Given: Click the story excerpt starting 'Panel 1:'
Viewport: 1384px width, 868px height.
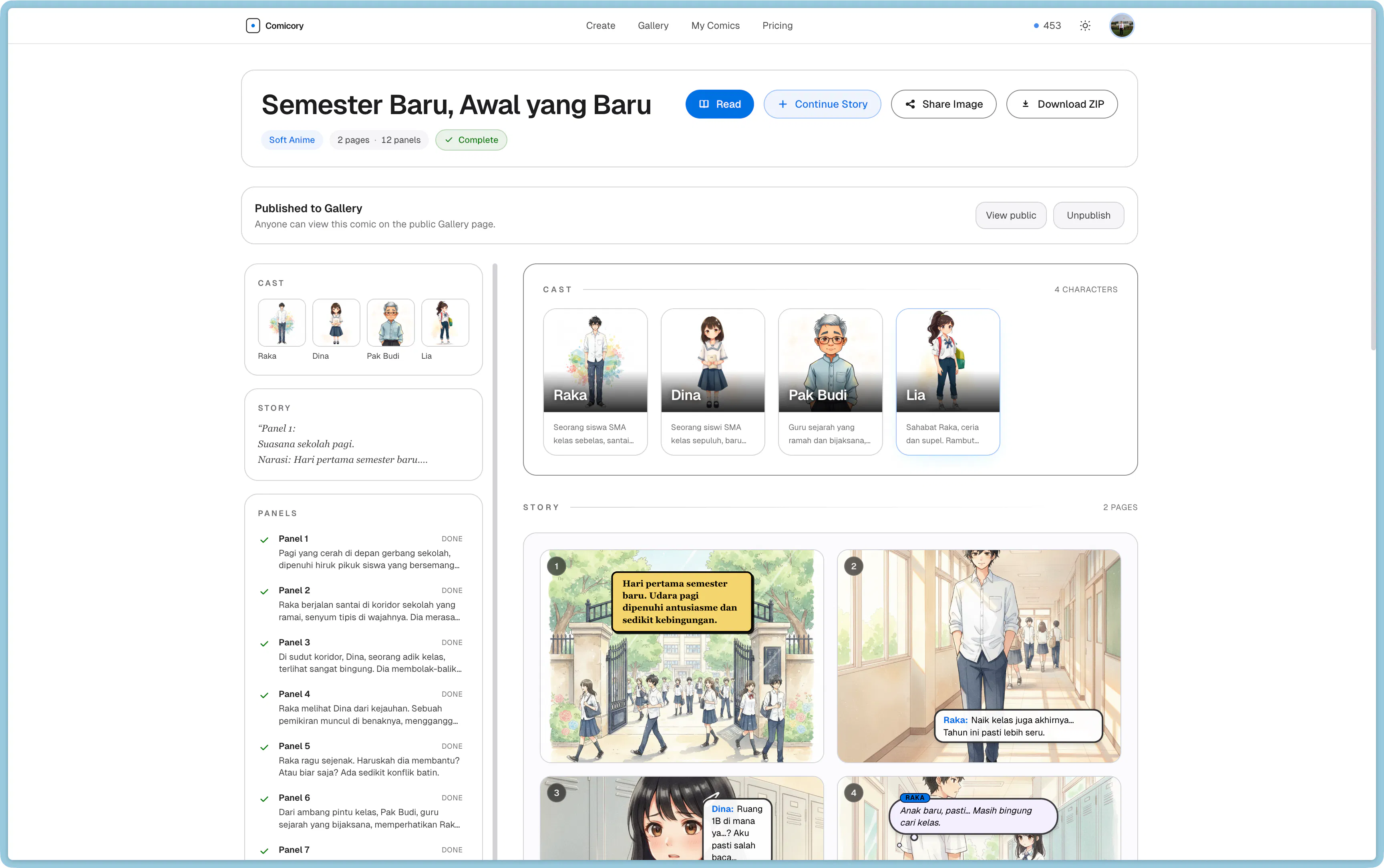Looking at the screenshot, I should tap(343, 444).
